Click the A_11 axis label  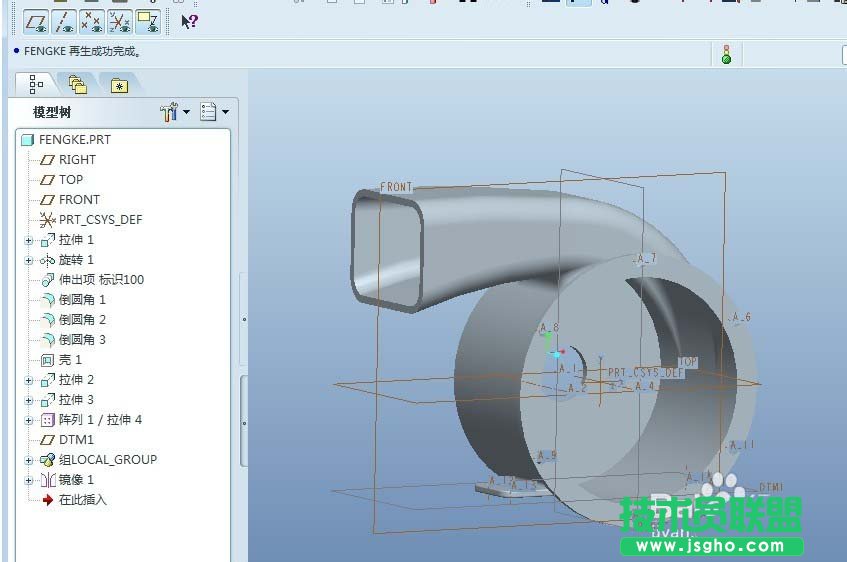click(741, 445)
